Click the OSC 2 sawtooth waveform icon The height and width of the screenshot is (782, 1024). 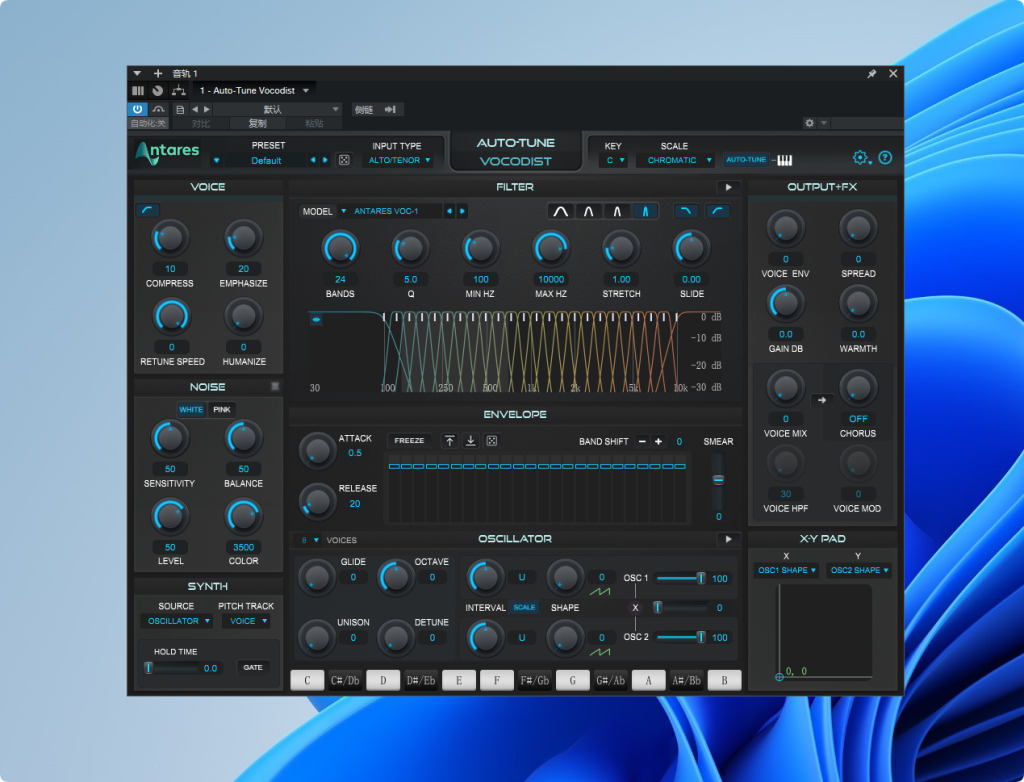pyautogui.click(x=600, y=652)
